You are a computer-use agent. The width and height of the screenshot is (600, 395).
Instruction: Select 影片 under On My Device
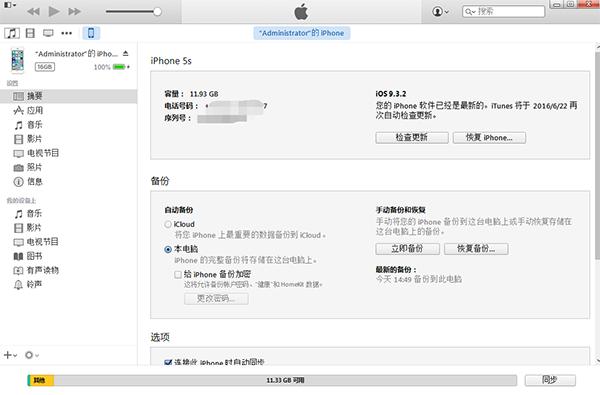[x=34, y=228]
